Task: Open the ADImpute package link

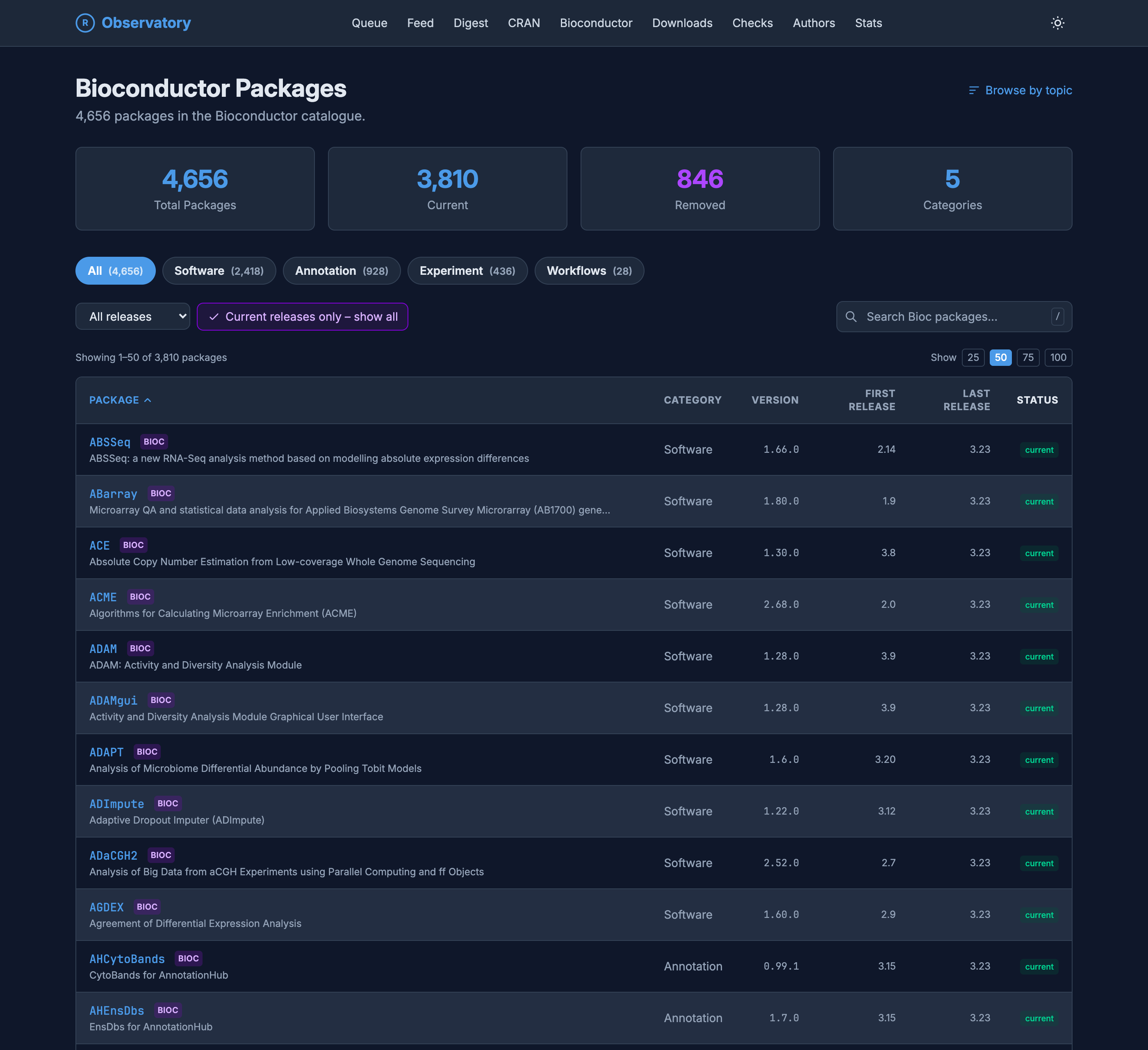Action: coord(117,804)
